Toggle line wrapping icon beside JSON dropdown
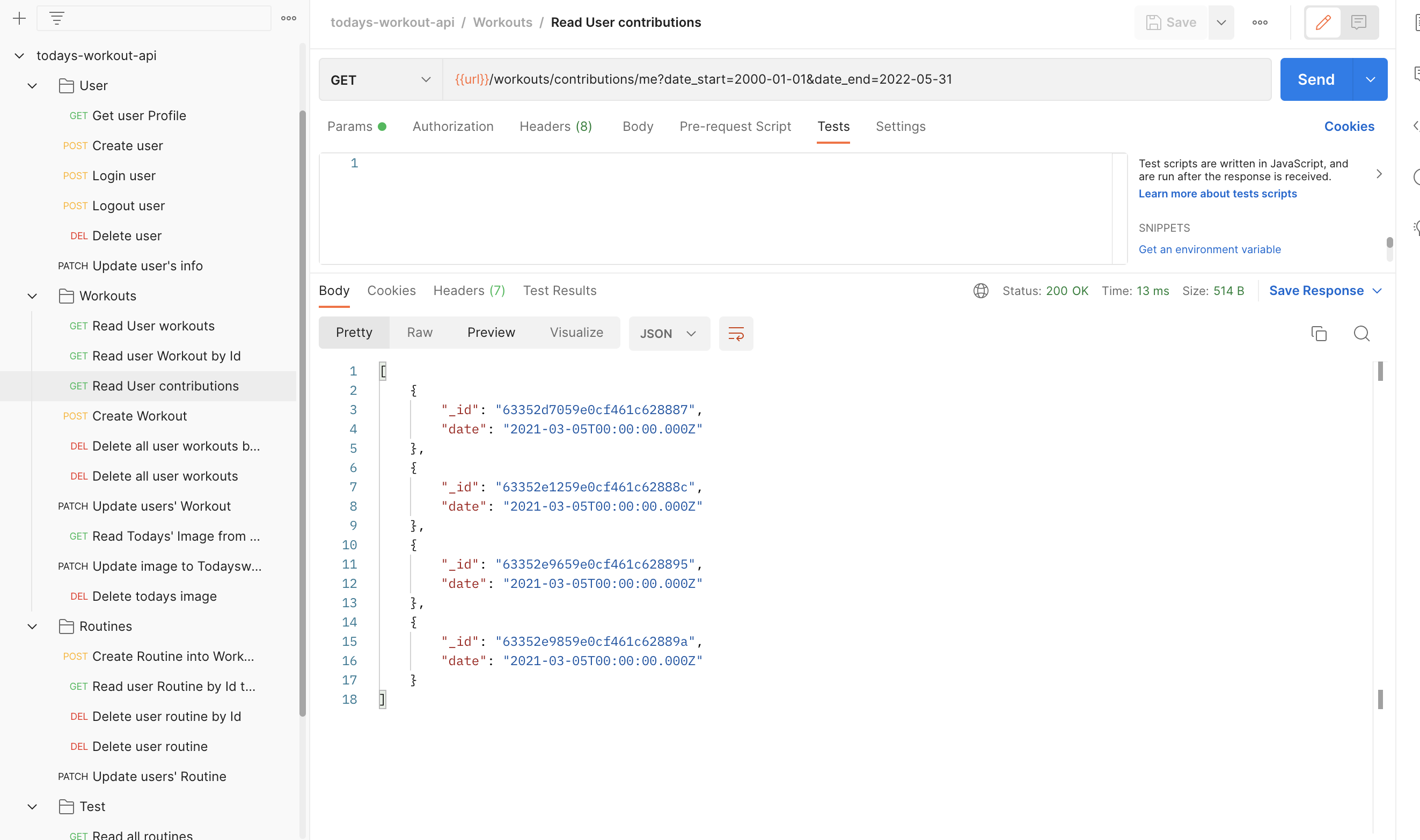1420x840 pixels. point(735,334)
